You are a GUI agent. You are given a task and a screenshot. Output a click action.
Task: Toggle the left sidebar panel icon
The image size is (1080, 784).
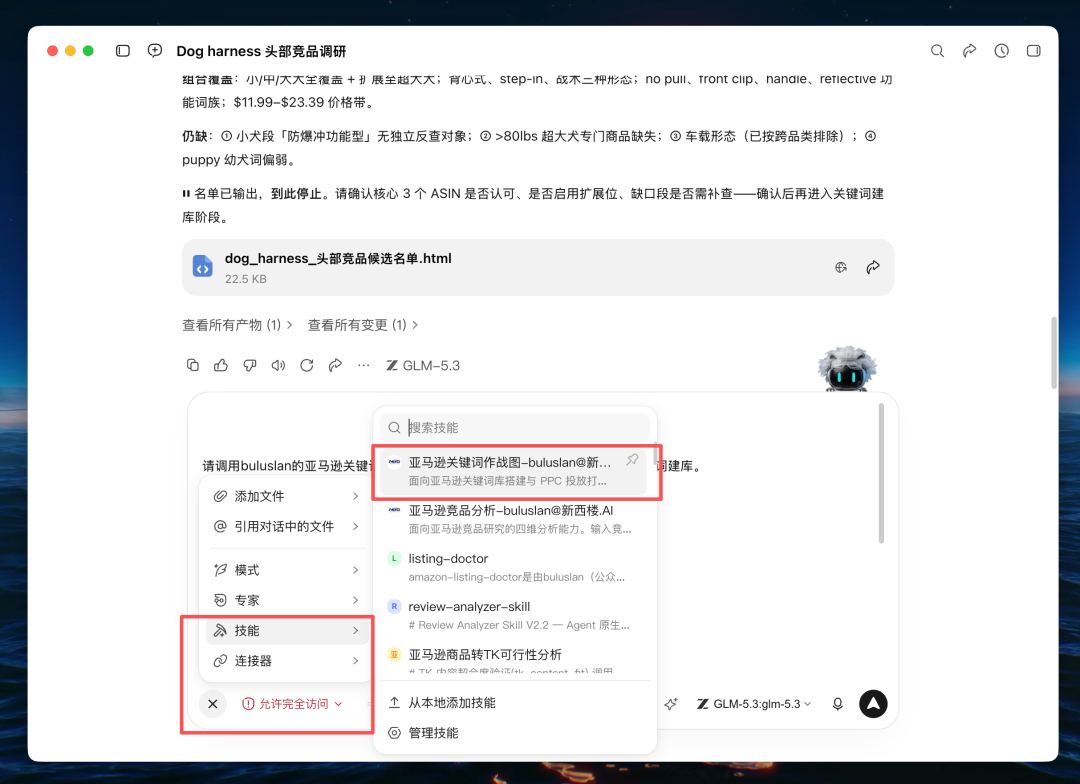[123, 51]
